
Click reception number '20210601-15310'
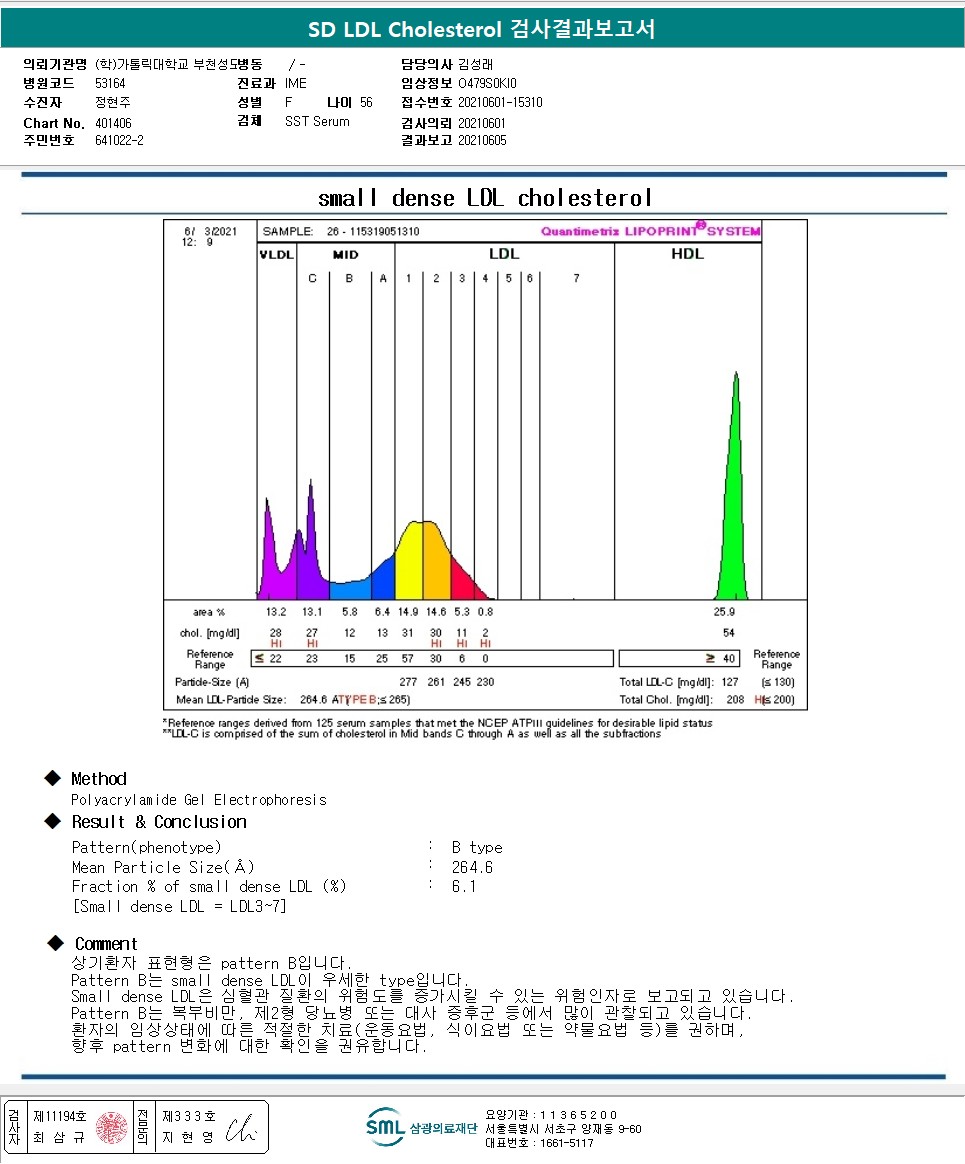coord(500,102)
